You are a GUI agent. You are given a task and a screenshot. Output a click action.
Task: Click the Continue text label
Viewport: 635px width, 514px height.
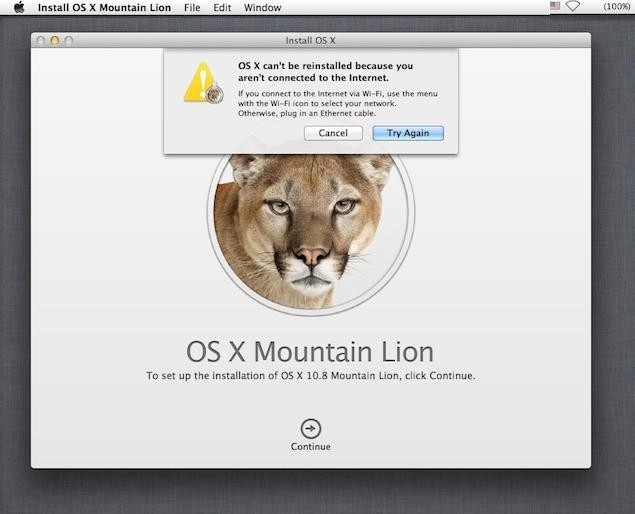tap(311, 446)
